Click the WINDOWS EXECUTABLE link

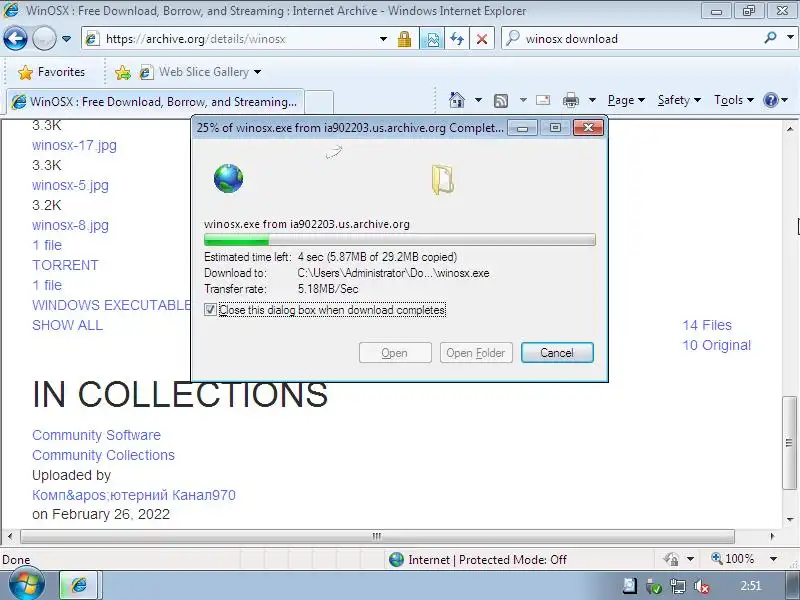coord(111,305)
